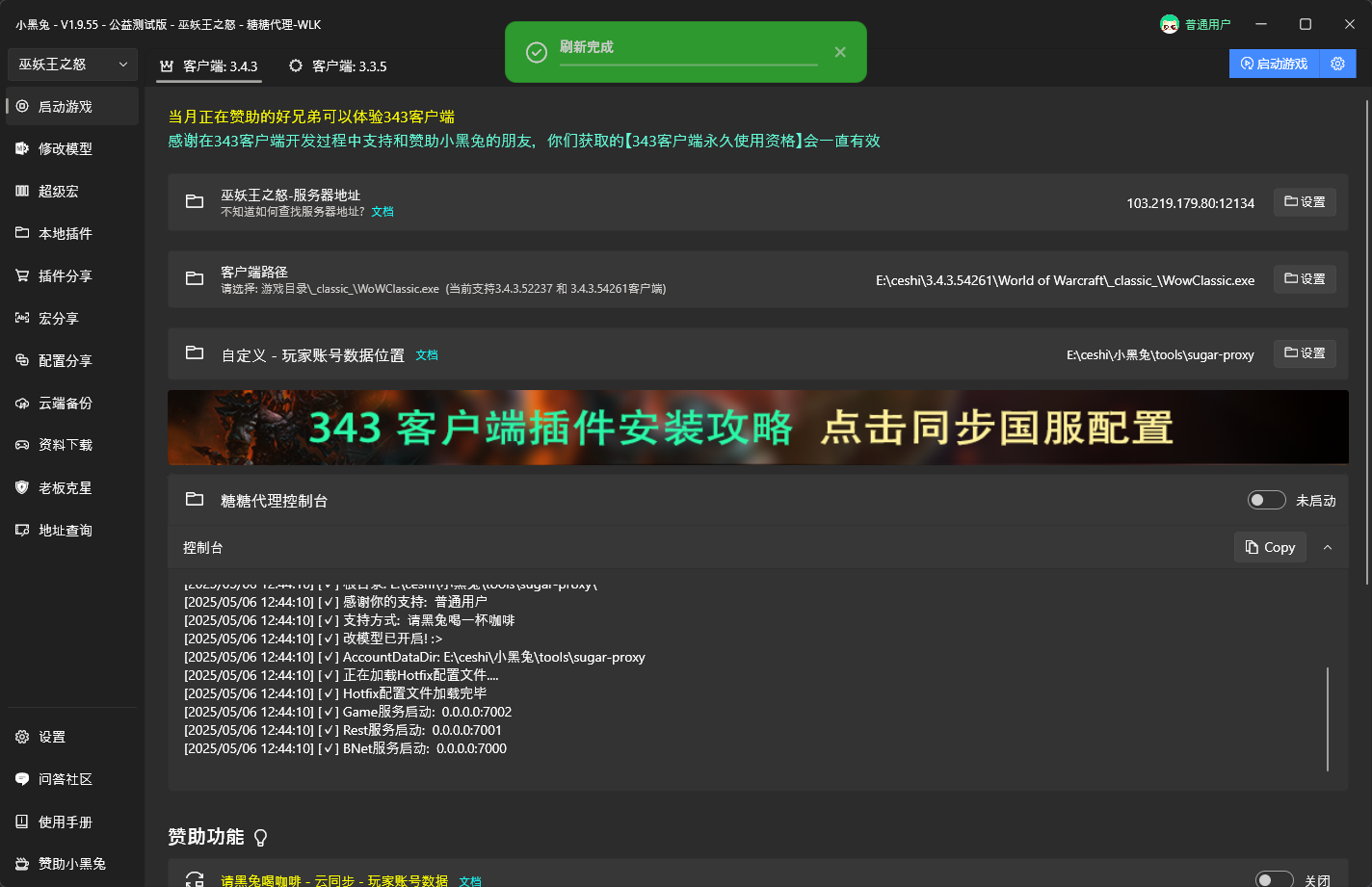Click folder icon of 客户端路径 row
1372x887 pixels.
pyautogui.click(x=195, y=278)
